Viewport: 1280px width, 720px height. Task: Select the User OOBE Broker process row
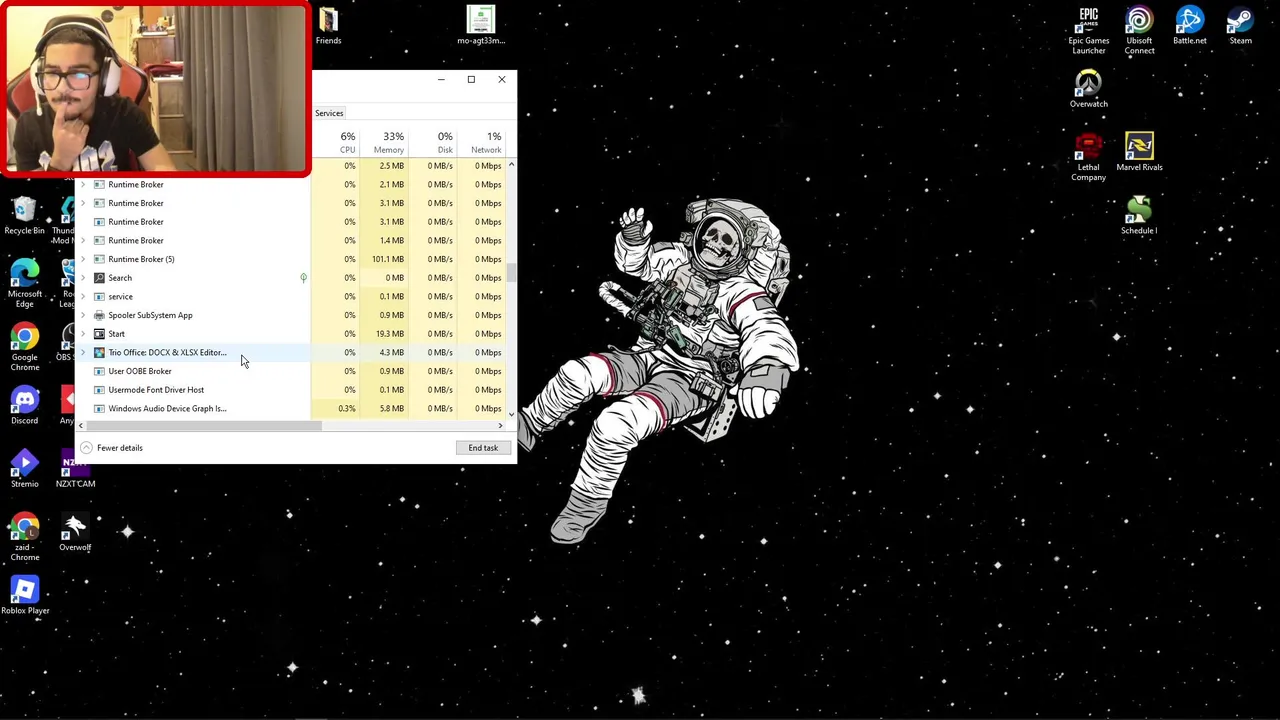click(x=292, y=371)
